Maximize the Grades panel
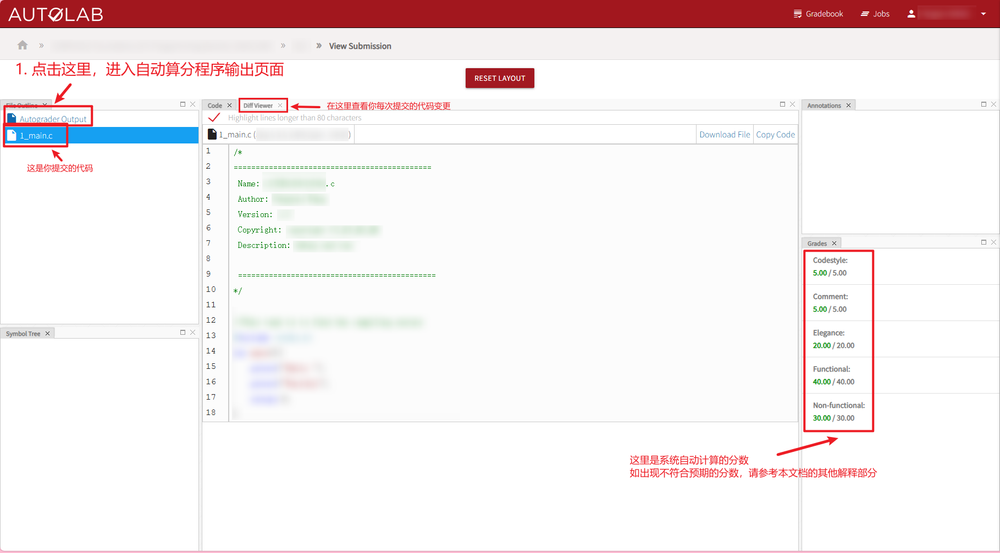 click(x=983, y=242)
